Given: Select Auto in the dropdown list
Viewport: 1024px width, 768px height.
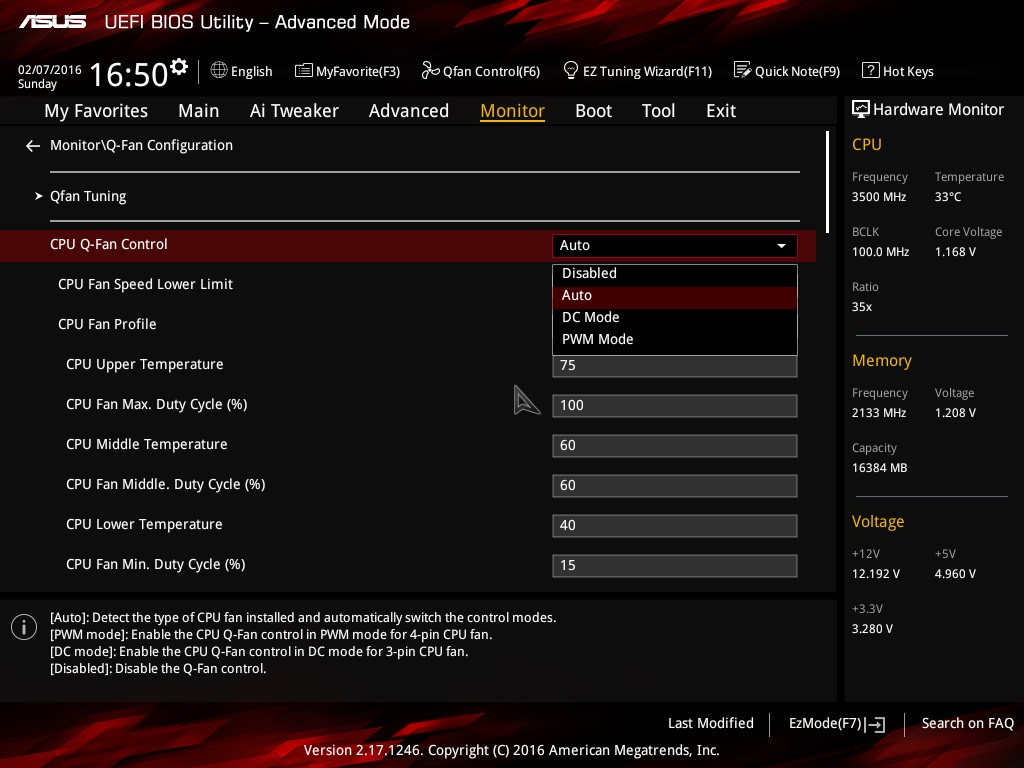Looking at the screenshot, I should tap(675, 296).
